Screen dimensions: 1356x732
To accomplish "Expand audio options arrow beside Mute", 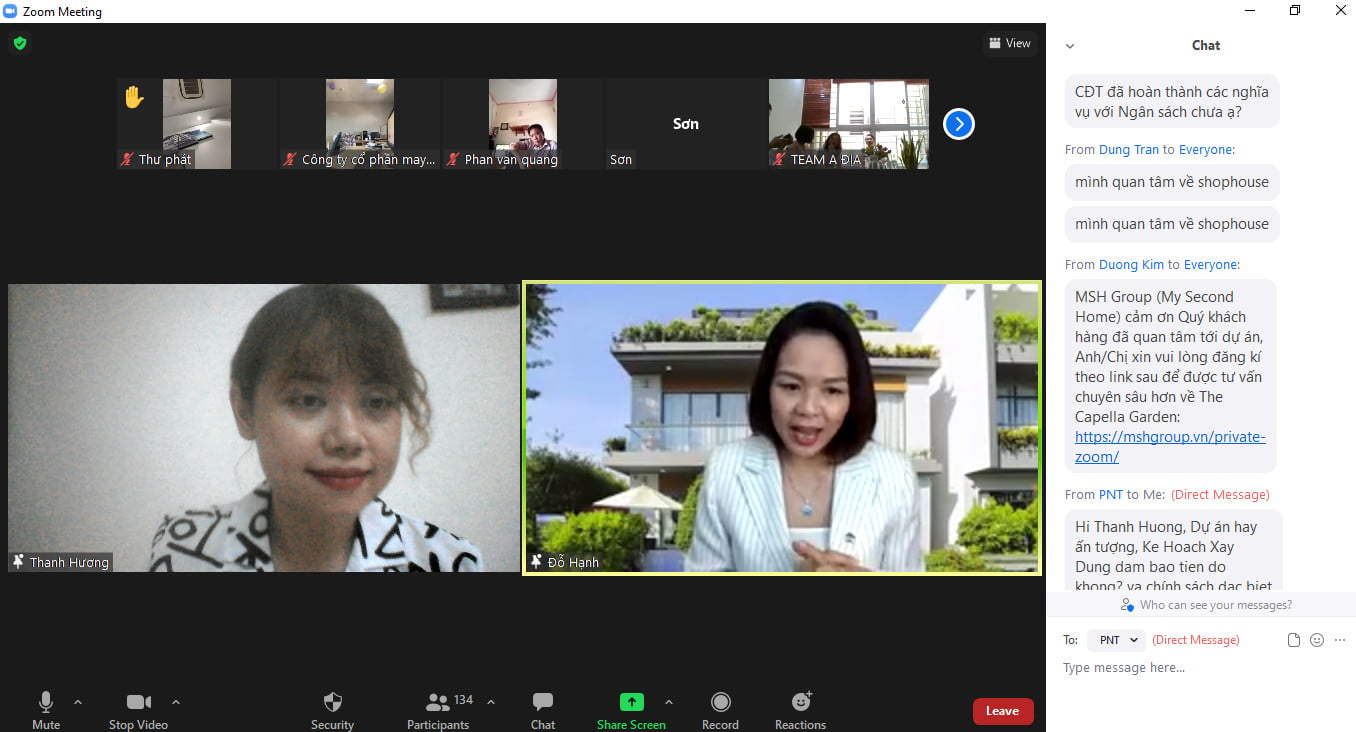I will tap(78, 702).
